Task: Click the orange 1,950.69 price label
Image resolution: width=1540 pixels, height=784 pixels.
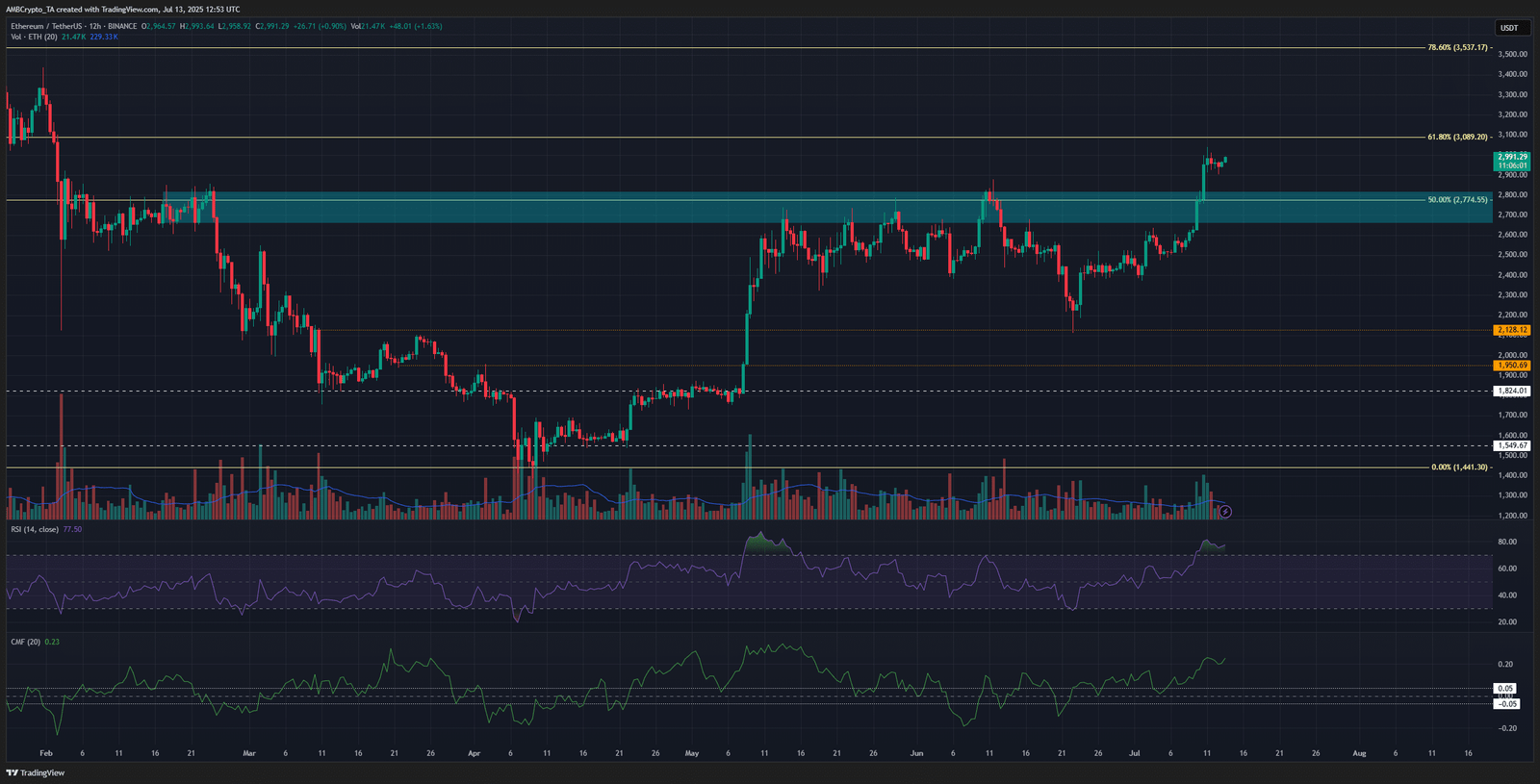Action: click(x=1512, y=366)
